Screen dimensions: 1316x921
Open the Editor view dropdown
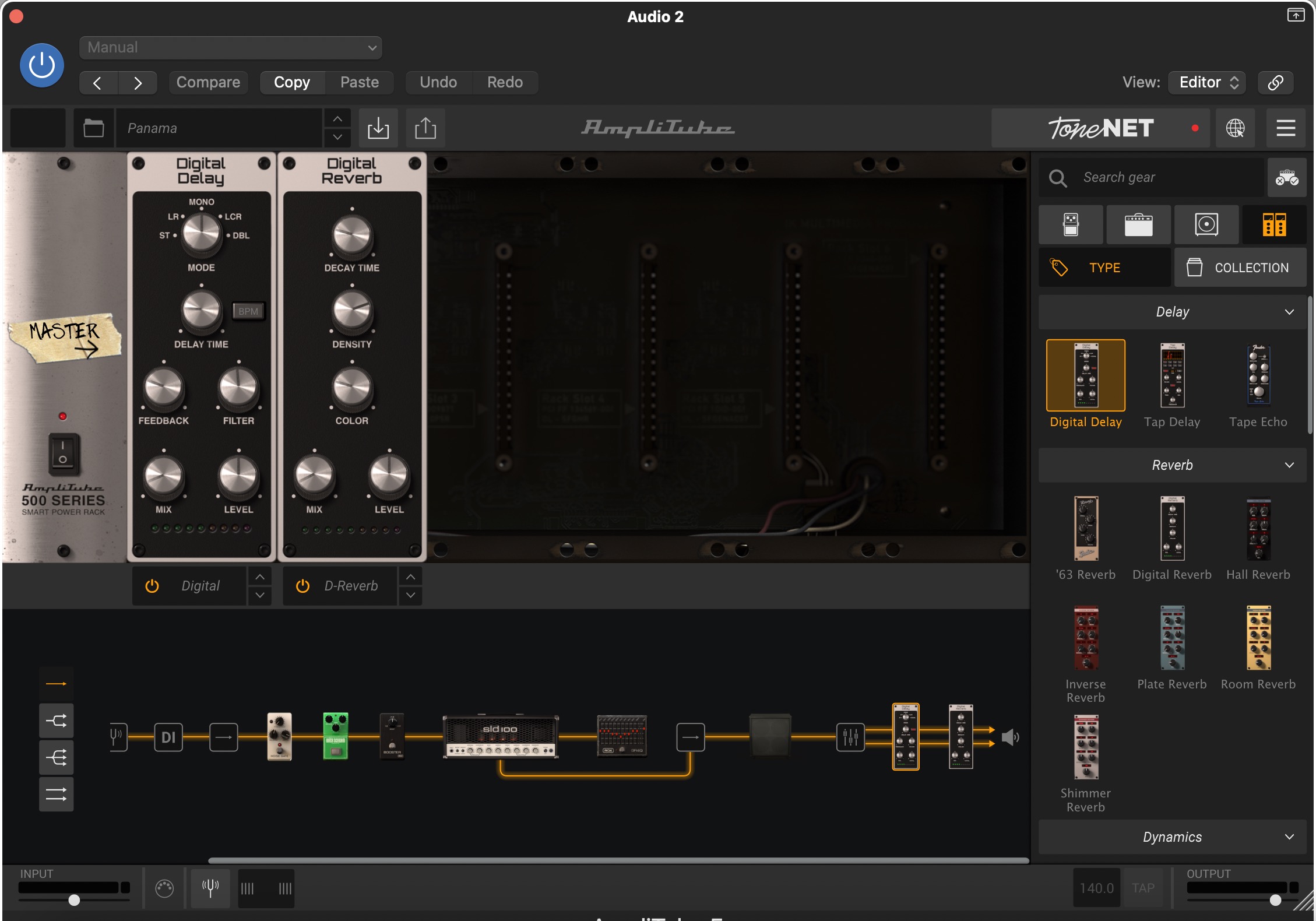coord(1207,82)
